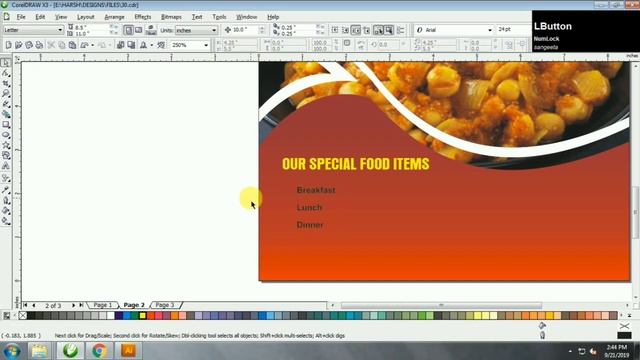
Task: Pick the white swatch in color palette
Action: (111, 316)
